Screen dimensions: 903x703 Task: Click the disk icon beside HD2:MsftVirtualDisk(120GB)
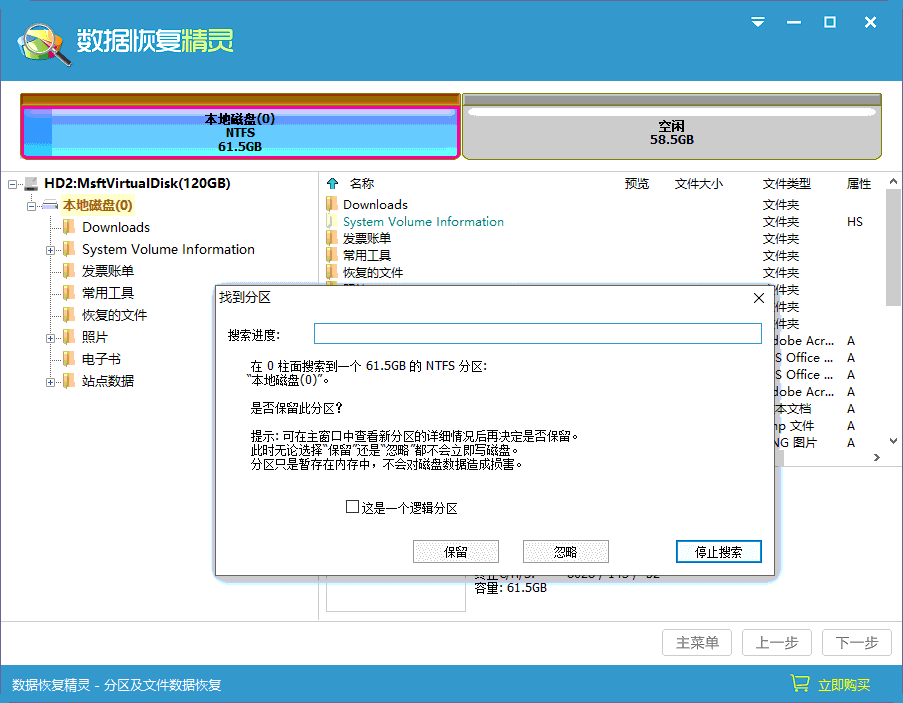[29, 183]
